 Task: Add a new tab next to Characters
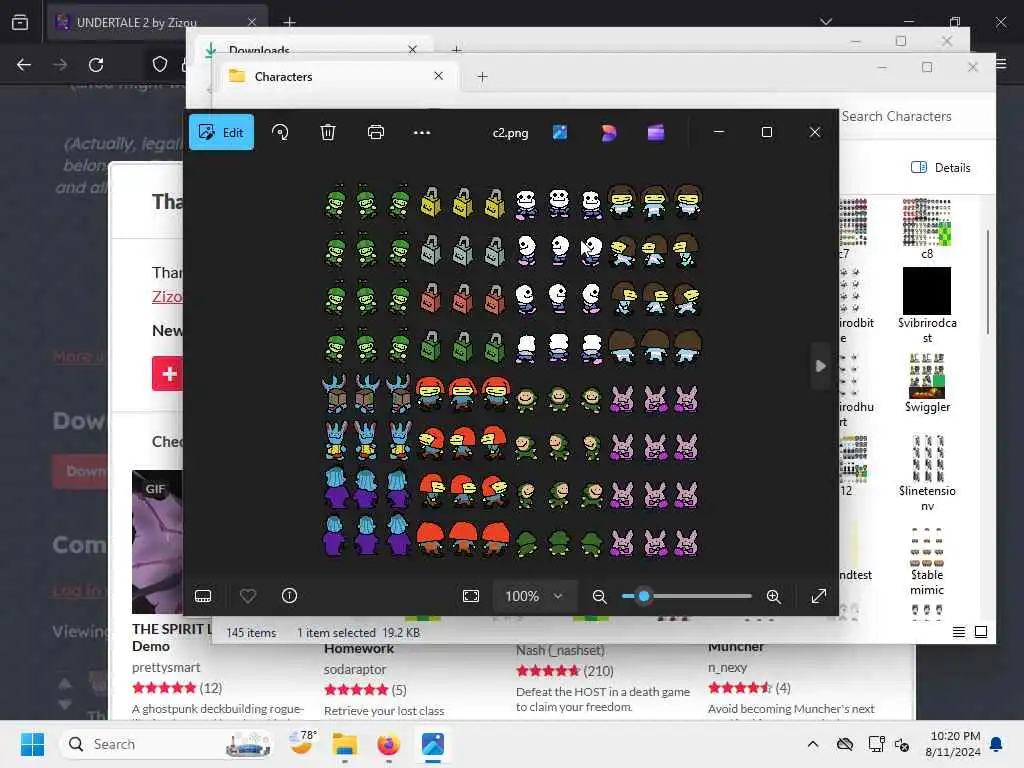(482, 77)
